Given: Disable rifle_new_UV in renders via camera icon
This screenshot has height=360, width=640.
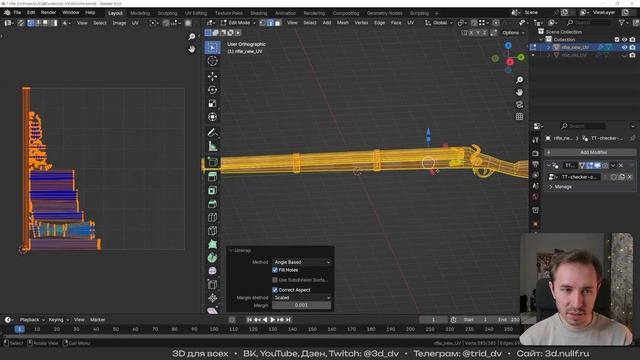Looking at the screenshot, I should coord(632,47).
